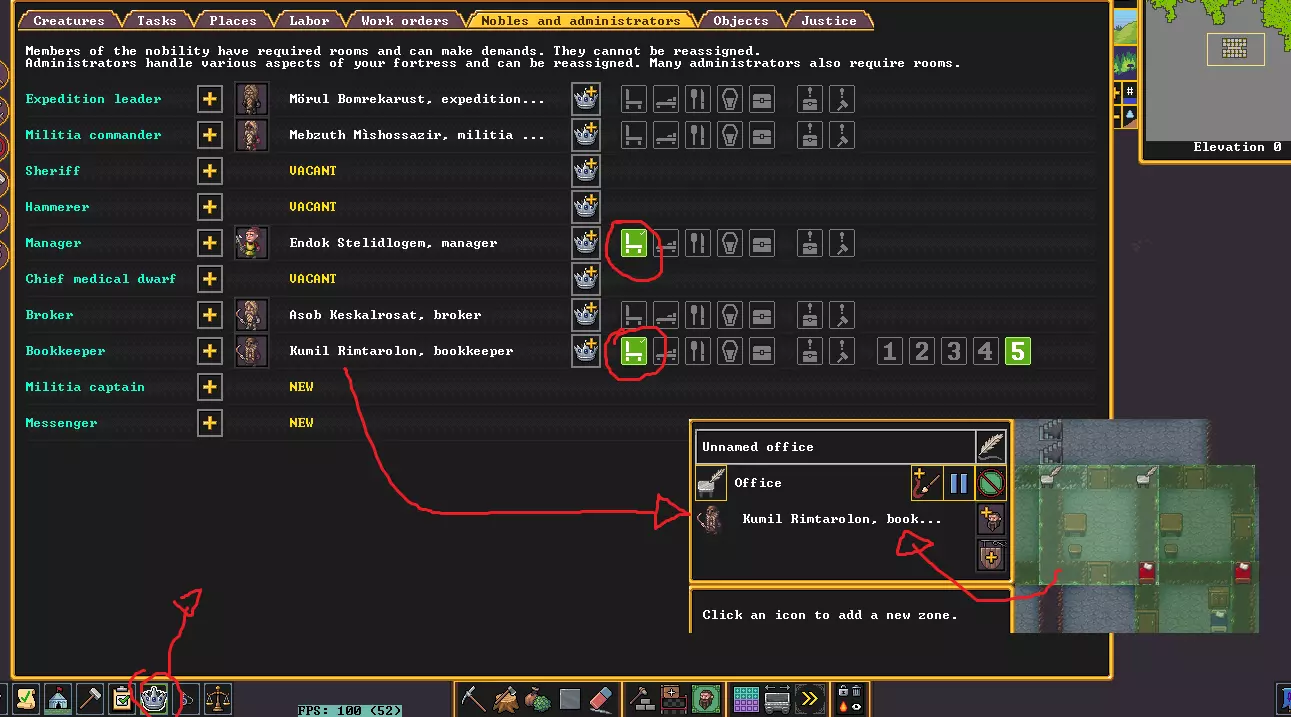The width and height of the screenshot is (1291, 717).
Task: Switch to the Labor tab
Action: [x=309, y=20]
